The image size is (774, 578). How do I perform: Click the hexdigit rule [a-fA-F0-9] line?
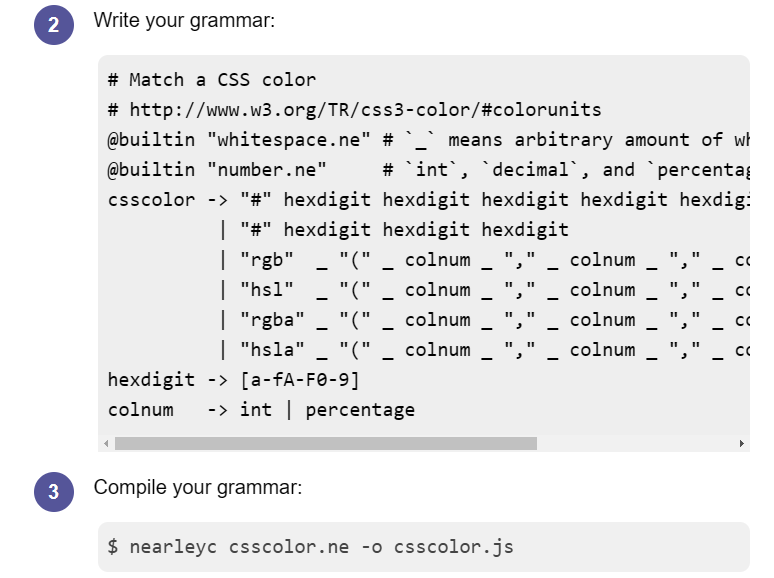233,380
